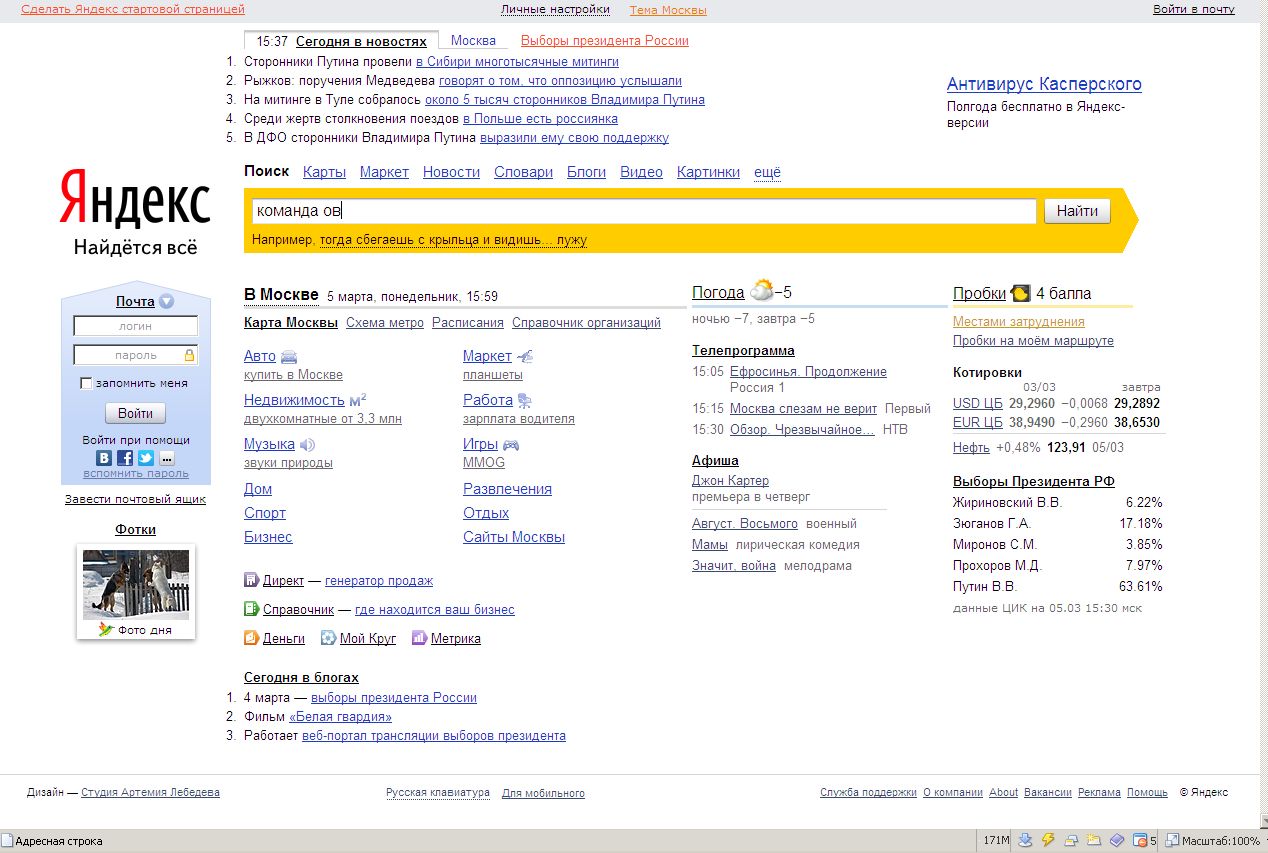Viewport: 1268px width, 853px height.
Task: Open the Телепрограмма heading link
Action: [743, 350]
